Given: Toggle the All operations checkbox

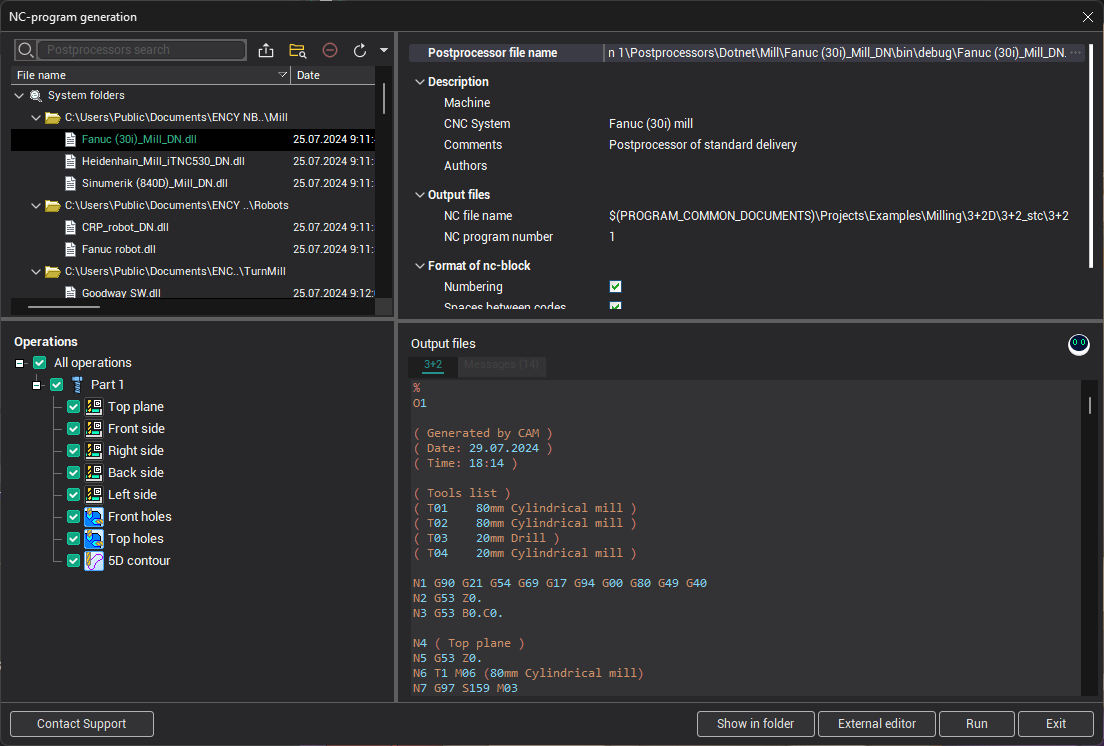Looking at the screenshot, I should [x=40, y=363].
